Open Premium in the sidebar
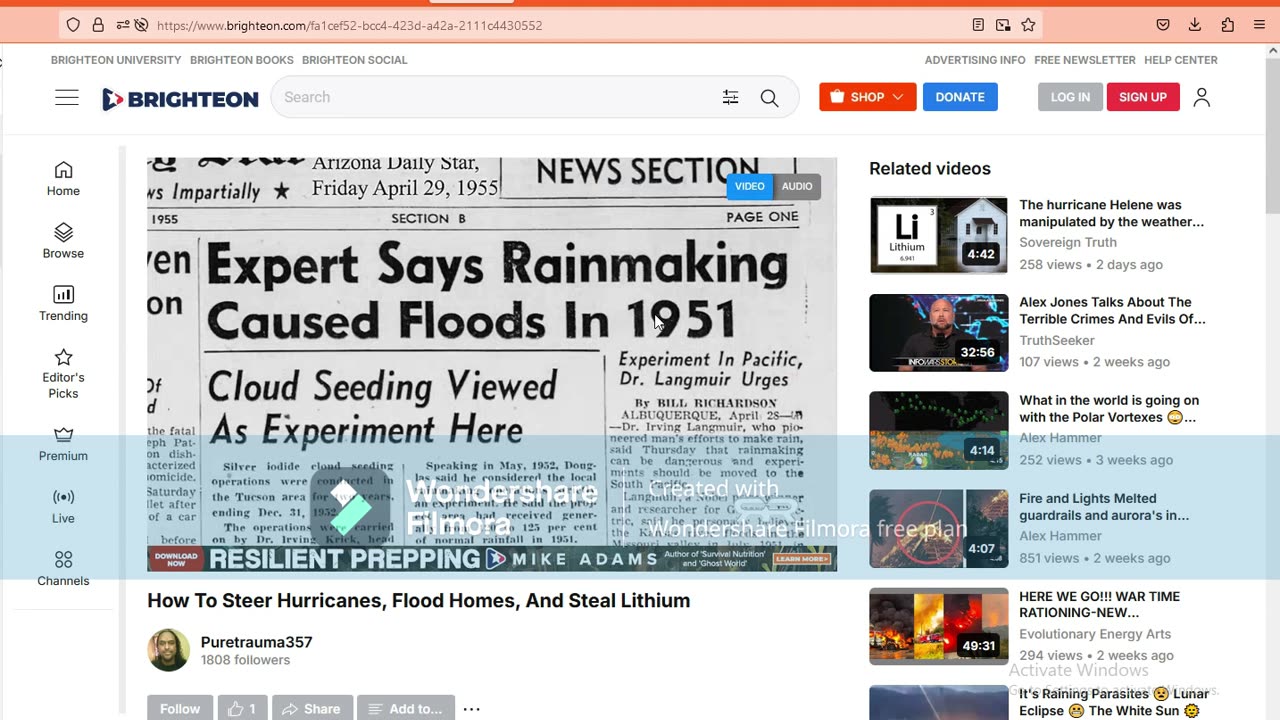This screenshot has height=720, width=1280. tap(63, 444)
